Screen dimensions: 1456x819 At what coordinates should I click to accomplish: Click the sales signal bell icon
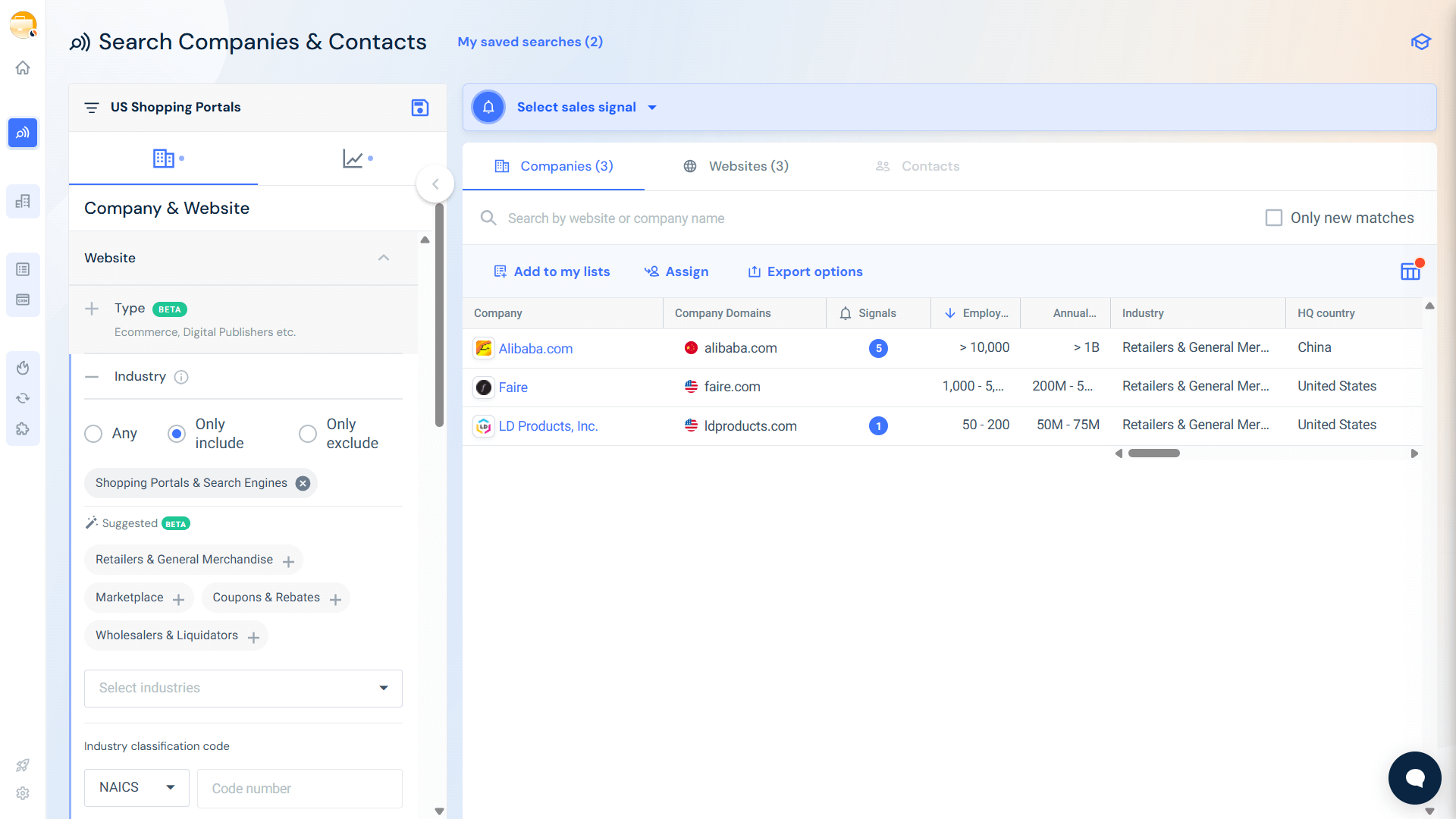488,108
